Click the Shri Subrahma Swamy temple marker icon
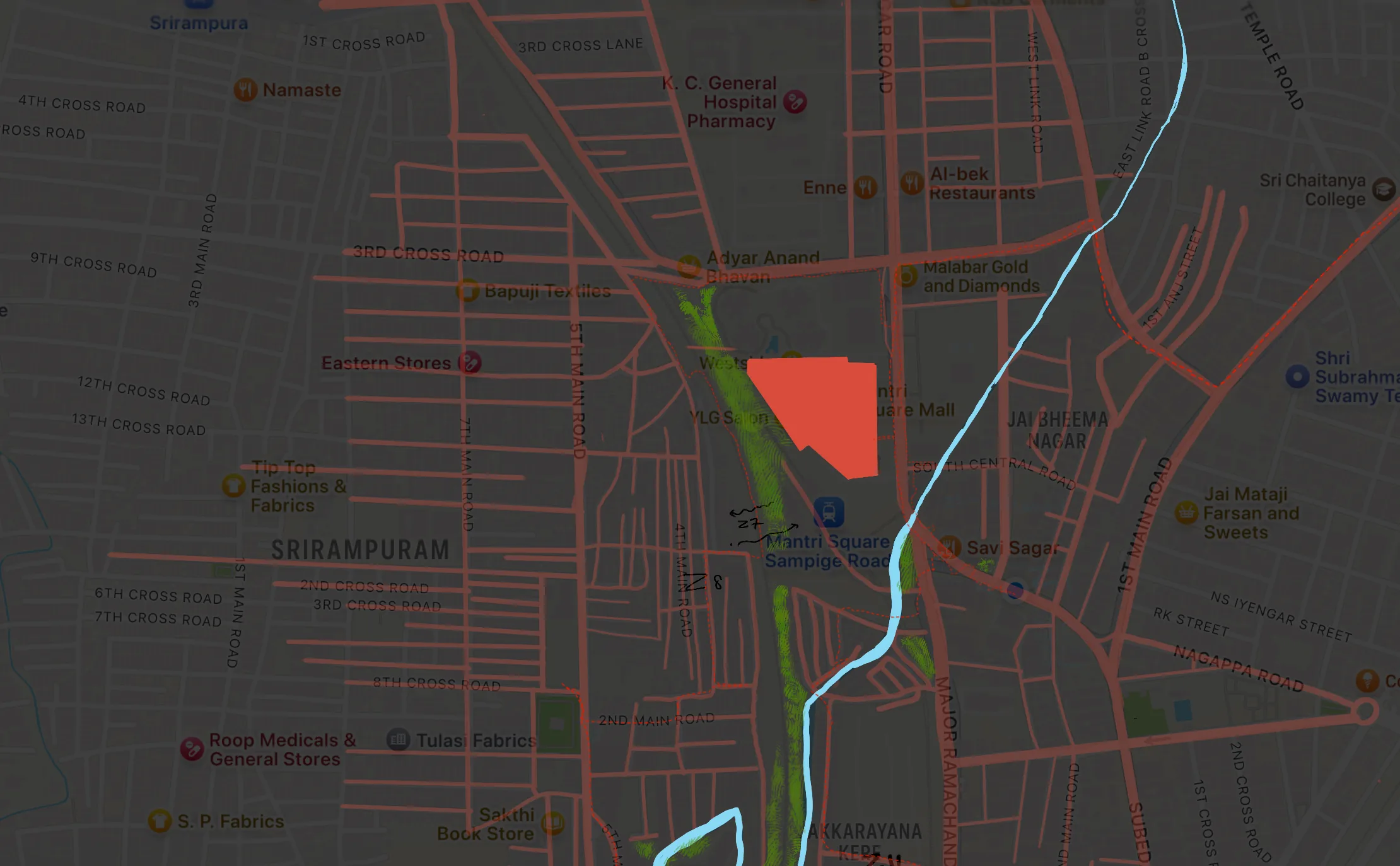Viewport: 1400px width, 866px height. (1297, 377)
